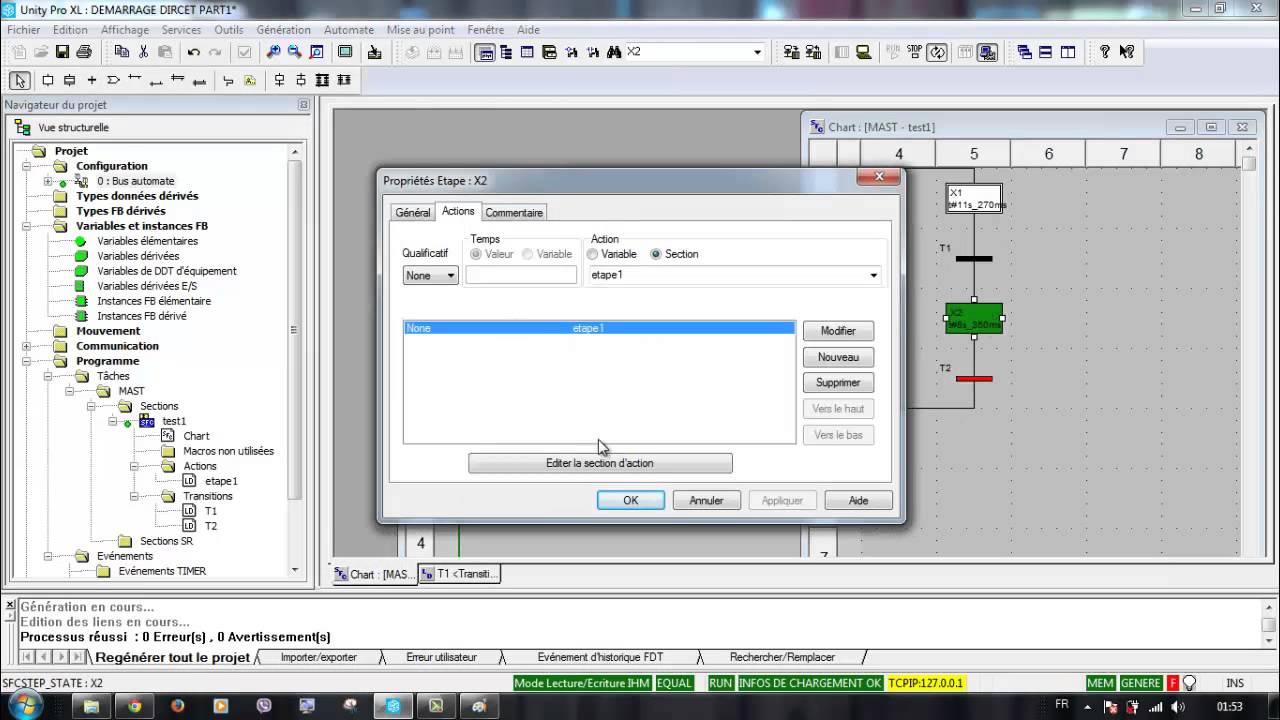Select Variables élémentaires in tree
Screen dimensions: 1280x720
pyautogui.click(x=147, y=241)
